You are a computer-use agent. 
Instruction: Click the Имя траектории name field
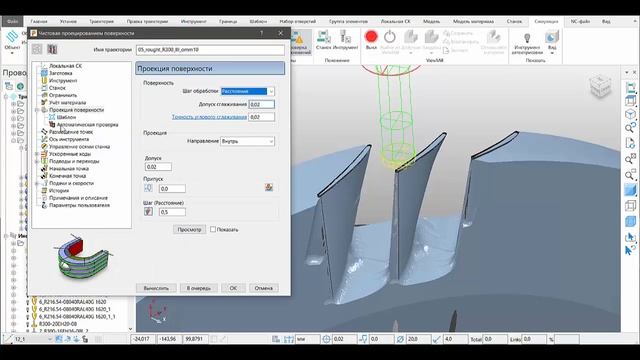tap(210, 50)
